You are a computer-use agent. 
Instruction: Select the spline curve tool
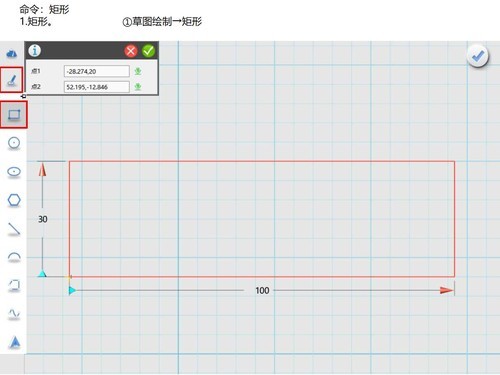pos(14,314)
